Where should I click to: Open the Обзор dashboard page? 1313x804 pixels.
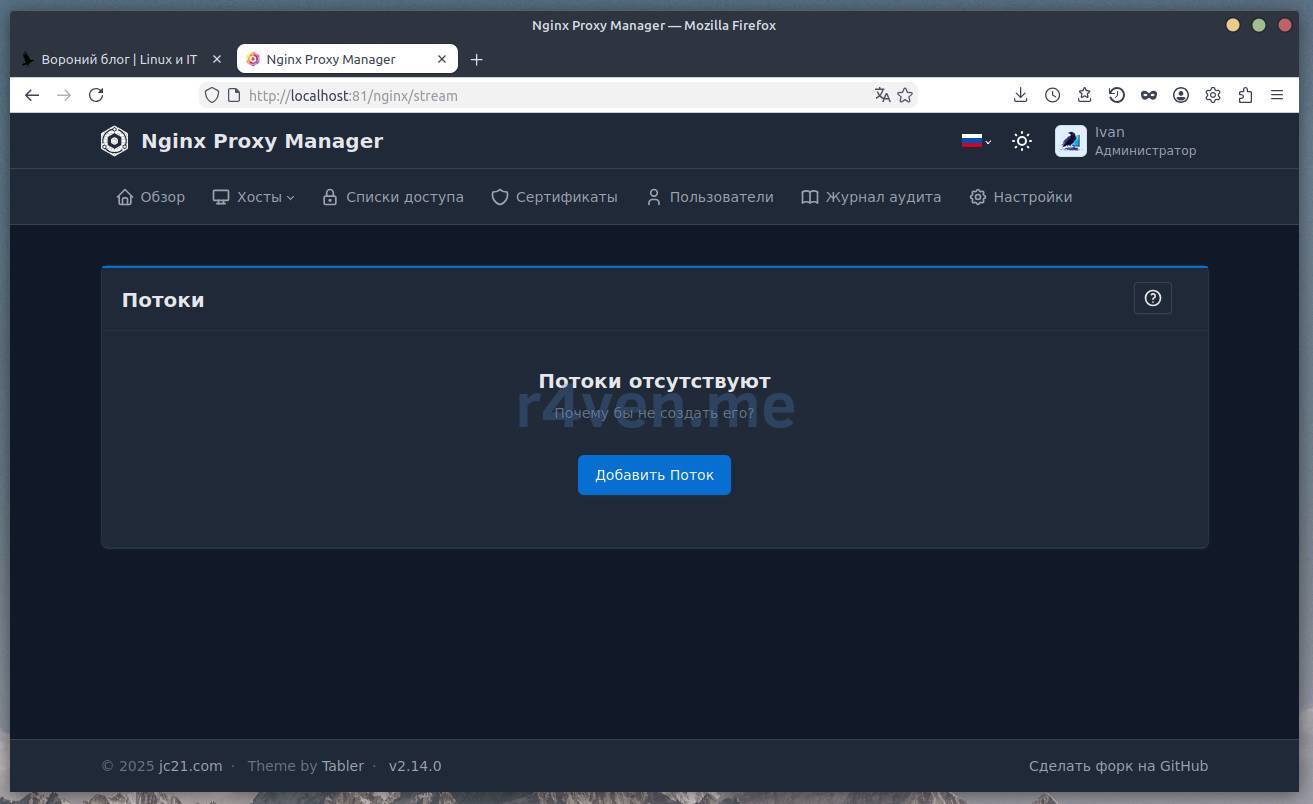151,197
